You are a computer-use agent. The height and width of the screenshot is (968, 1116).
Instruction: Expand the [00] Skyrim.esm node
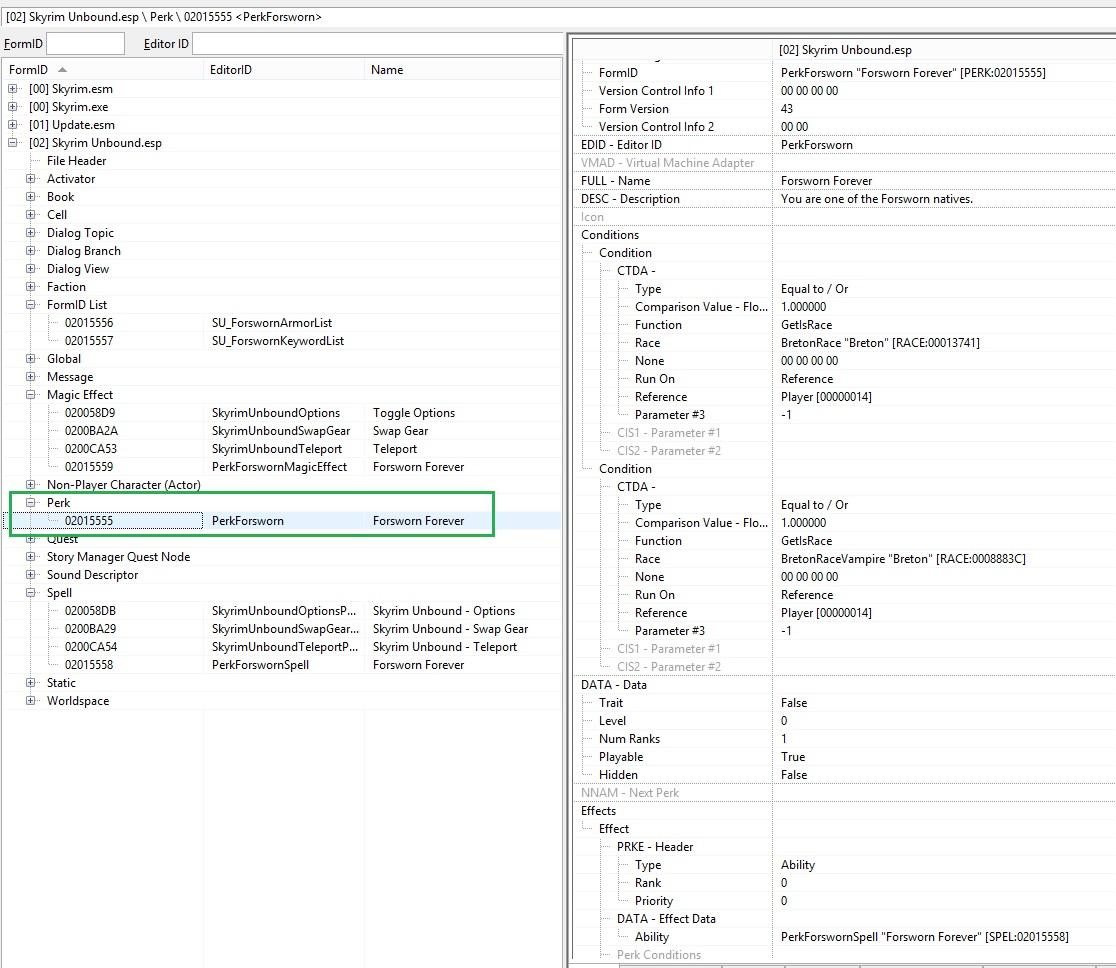(x=12, y=89)
